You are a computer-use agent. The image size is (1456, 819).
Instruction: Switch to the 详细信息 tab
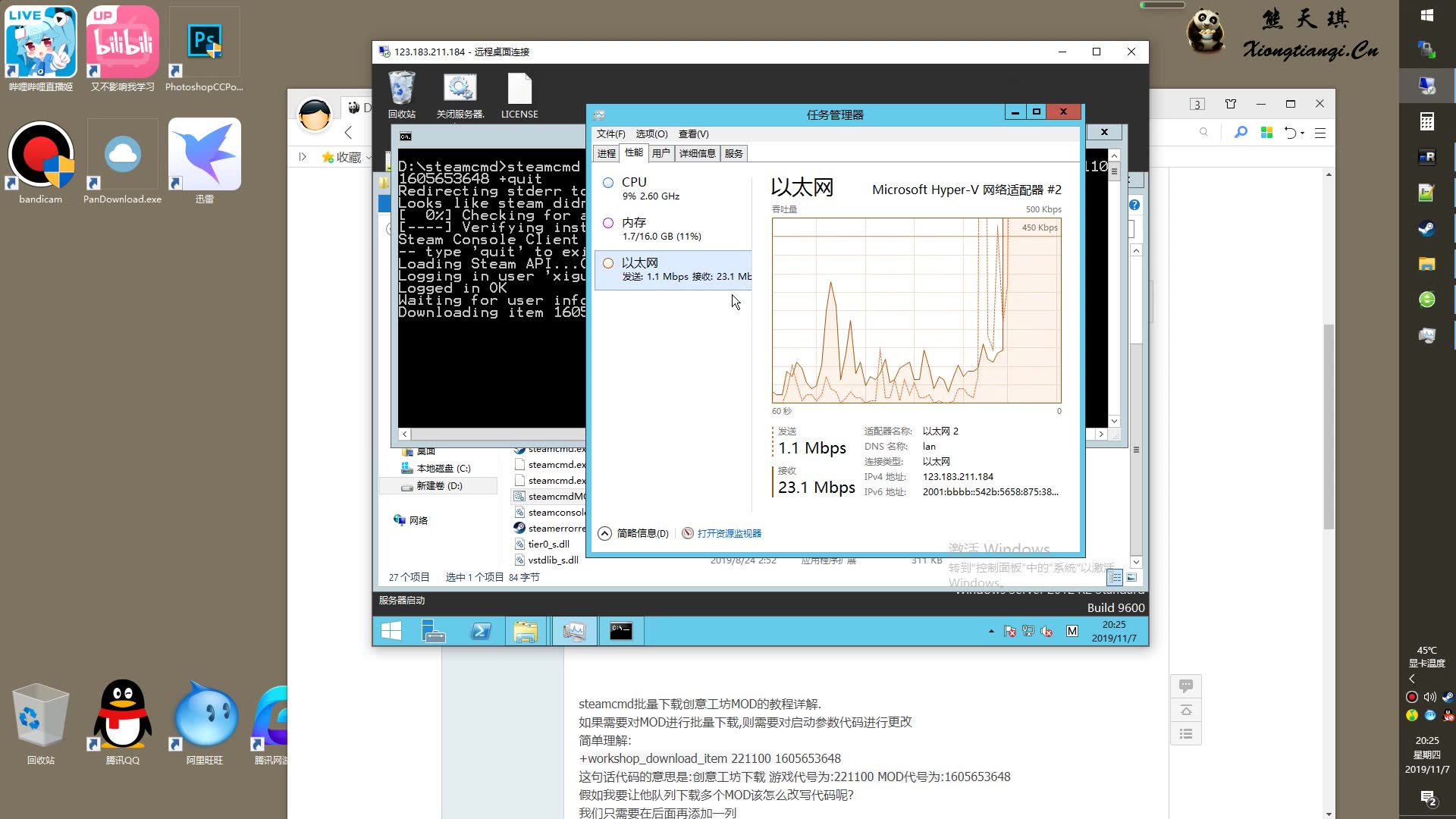coord(697,153)
